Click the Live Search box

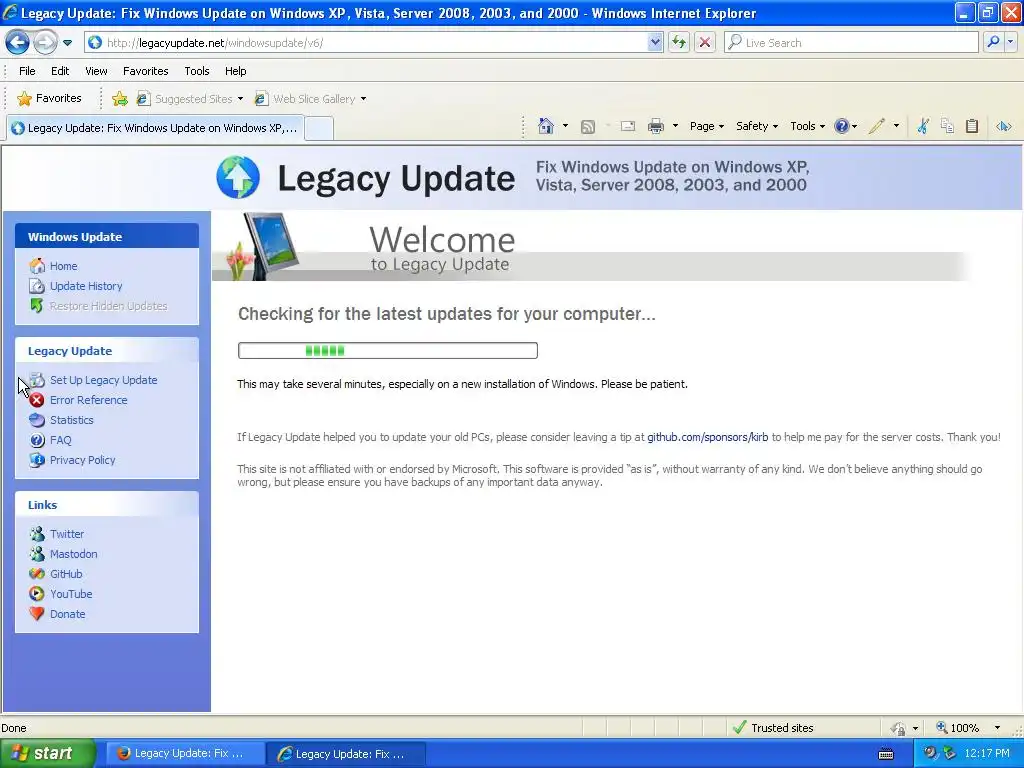tap(852, 42)
